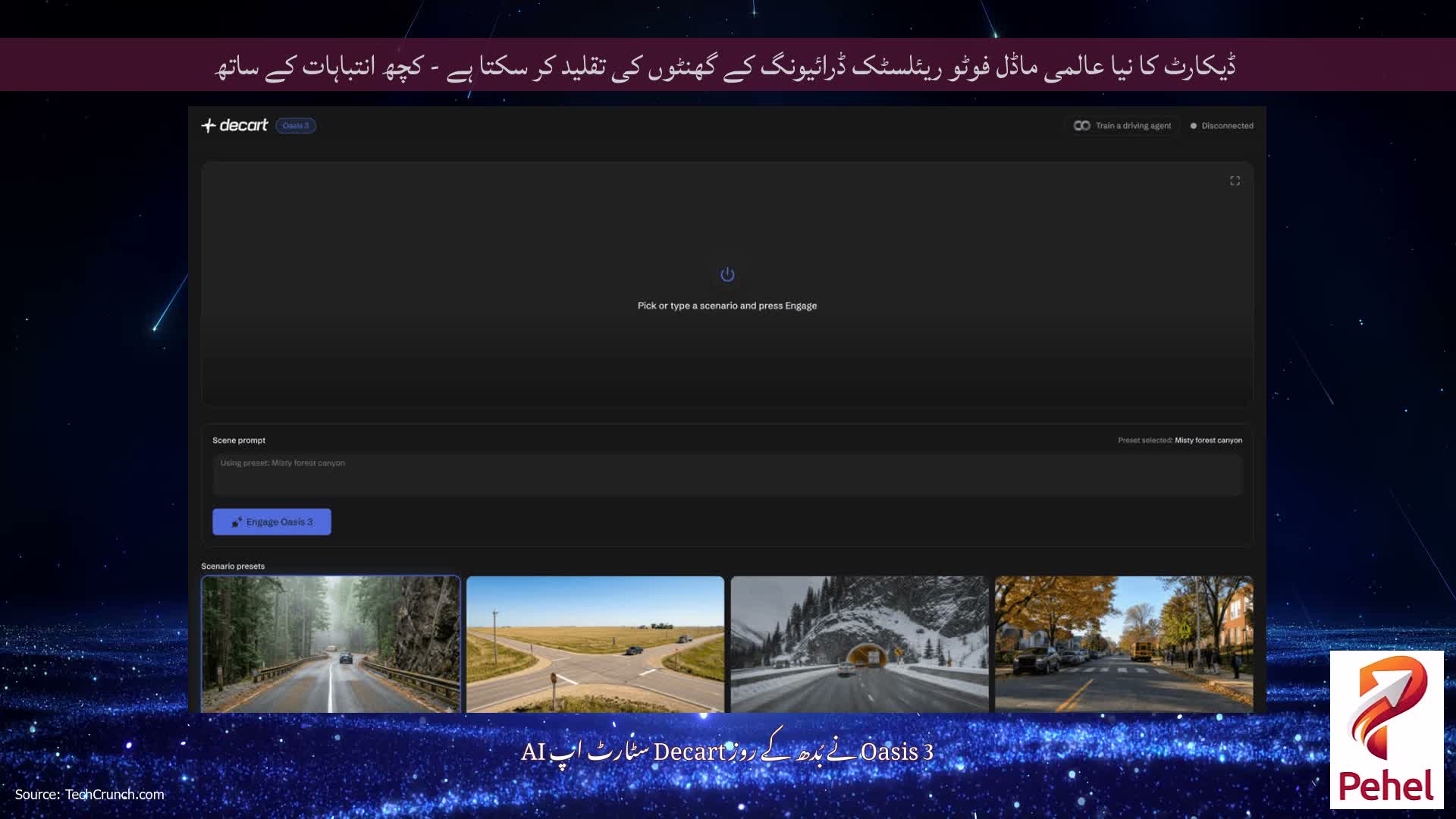Select the snowy mountain tunnel preset thumbnail
Viewport: 1456px width, 819px height.
[x=860, y=644]
